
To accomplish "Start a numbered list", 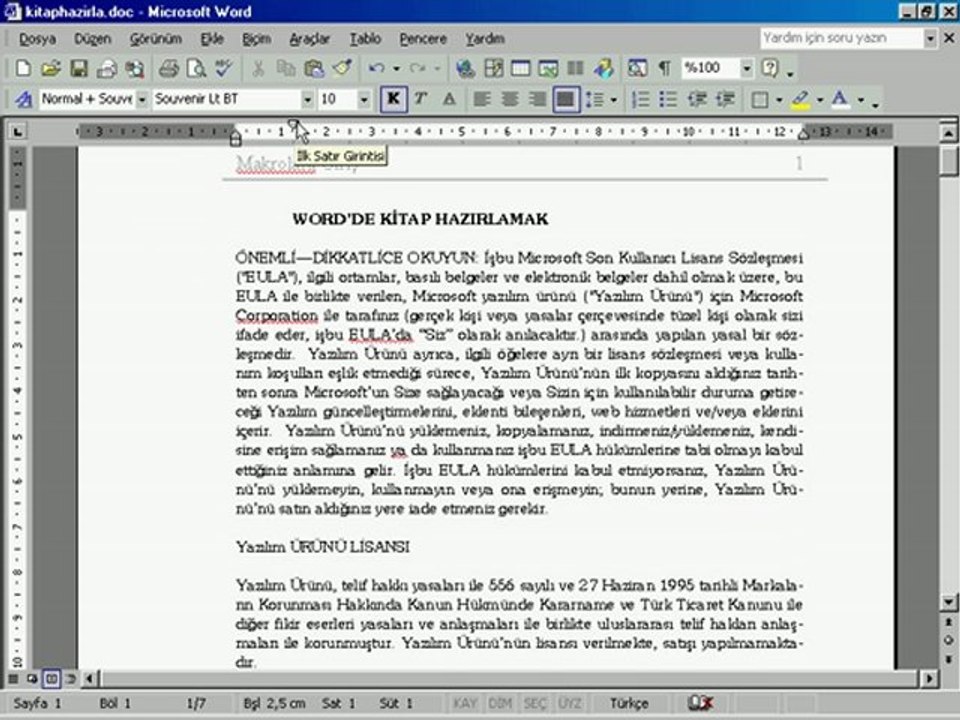I will pyautogui.click(x=640, y=99).
